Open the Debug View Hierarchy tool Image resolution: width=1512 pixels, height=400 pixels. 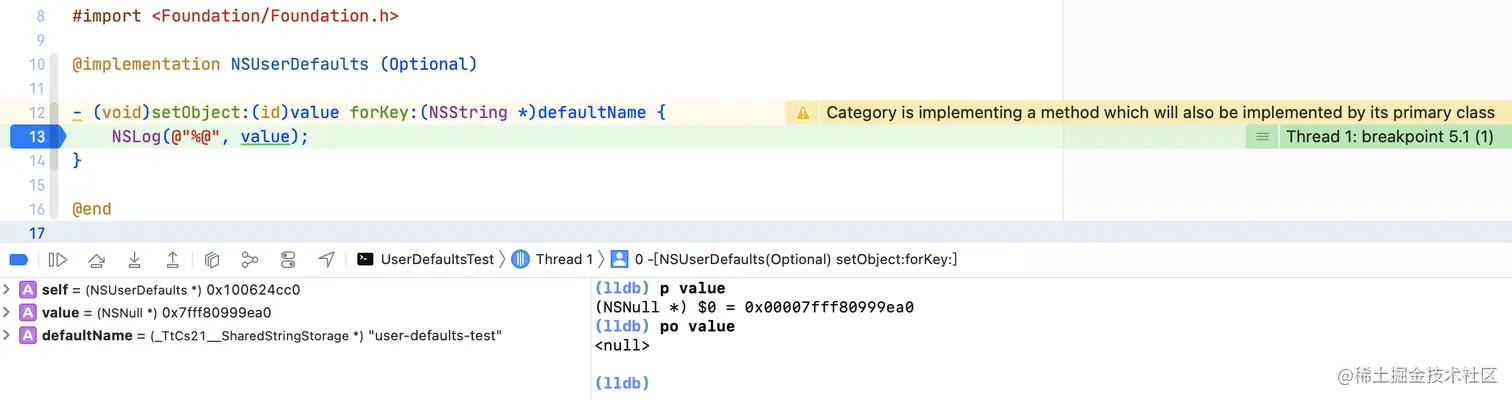click(x=211, y=260)
